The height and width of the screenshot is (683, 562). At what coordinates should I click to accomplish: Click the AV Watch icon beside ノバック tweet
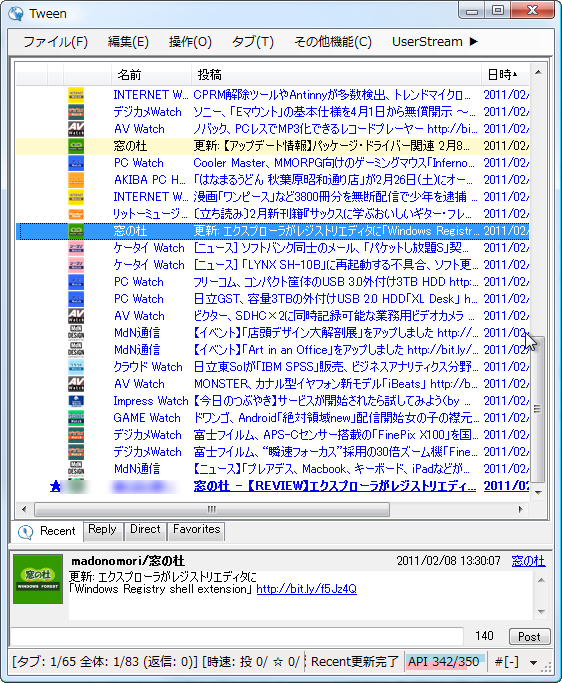76,128
